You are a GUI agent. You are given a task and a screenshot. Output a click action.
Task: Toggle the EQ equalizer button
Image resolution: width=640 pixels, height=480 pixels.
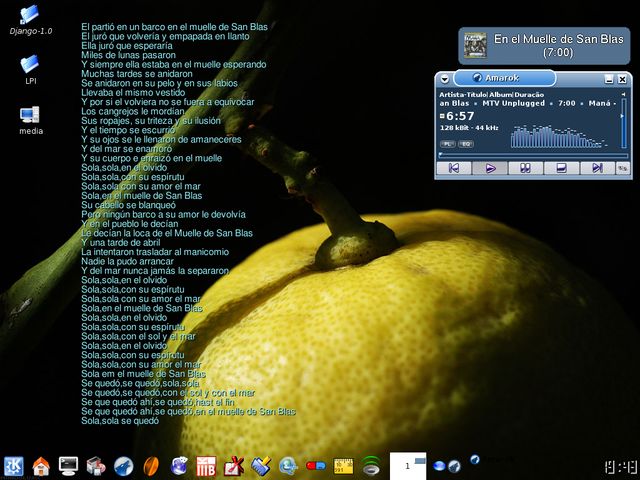pyautogui.click(x=466, y=144)
